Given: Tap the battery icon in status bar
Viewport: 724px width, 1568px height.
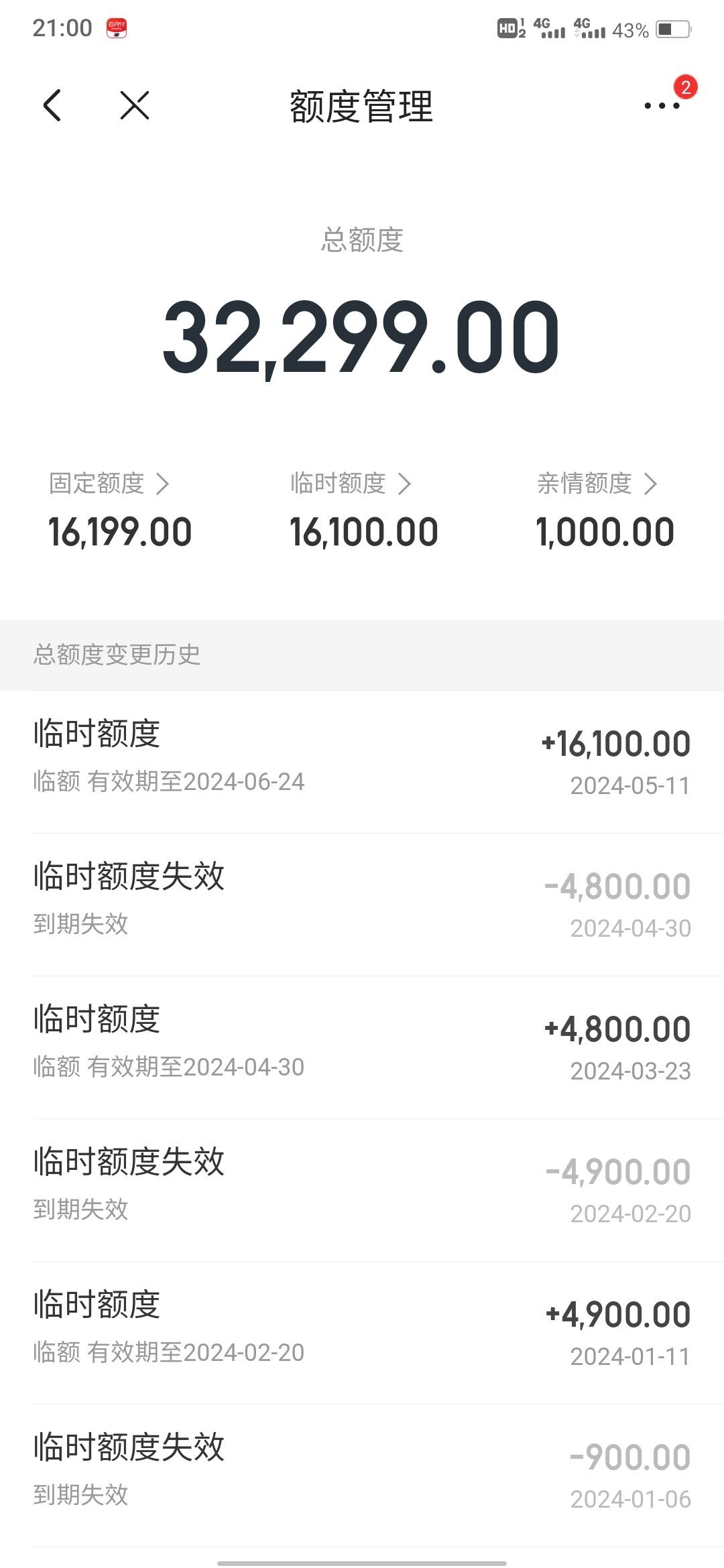Looking at the screenshot, I should tap(674, 29).
